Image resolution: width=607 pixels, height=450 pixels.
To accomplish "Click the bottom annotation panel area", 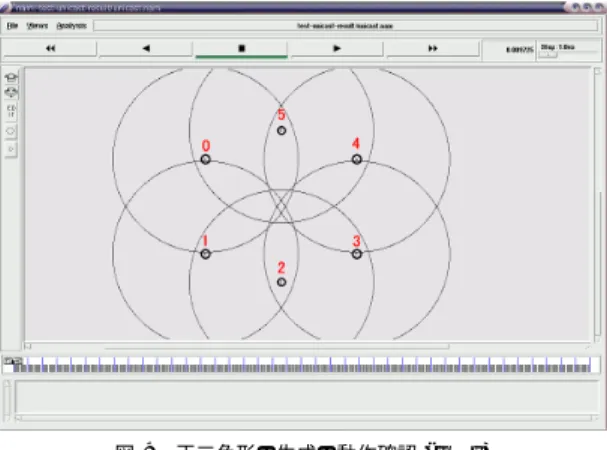I will 307,397.
